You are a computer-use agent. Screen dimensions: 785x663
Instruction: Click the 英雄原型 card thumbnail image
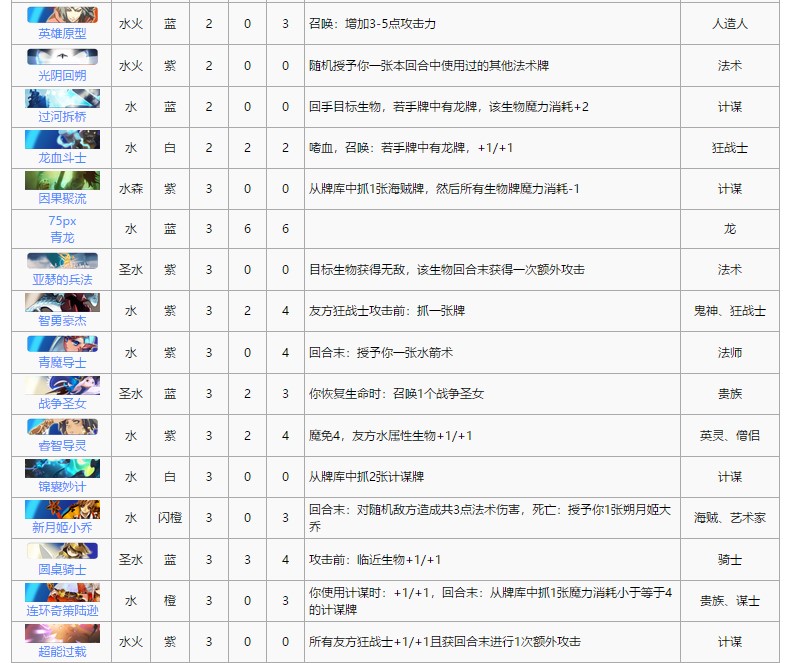(x=62, y=15)
